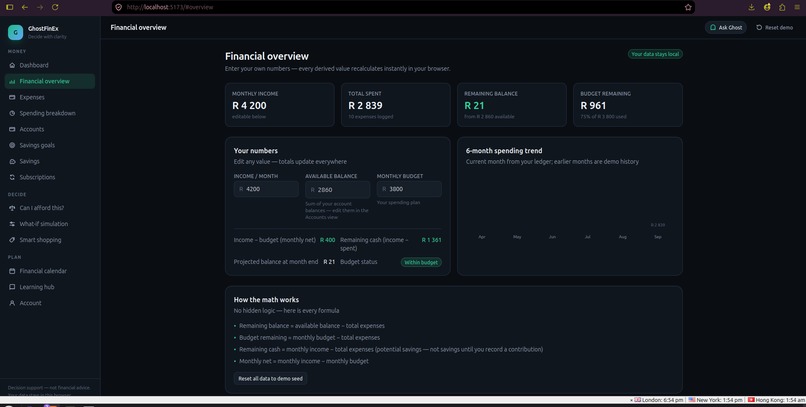Open Dashboard in the sidebar
The width and height of the screenshot is (806, 407).
click(x=50, y=65)
